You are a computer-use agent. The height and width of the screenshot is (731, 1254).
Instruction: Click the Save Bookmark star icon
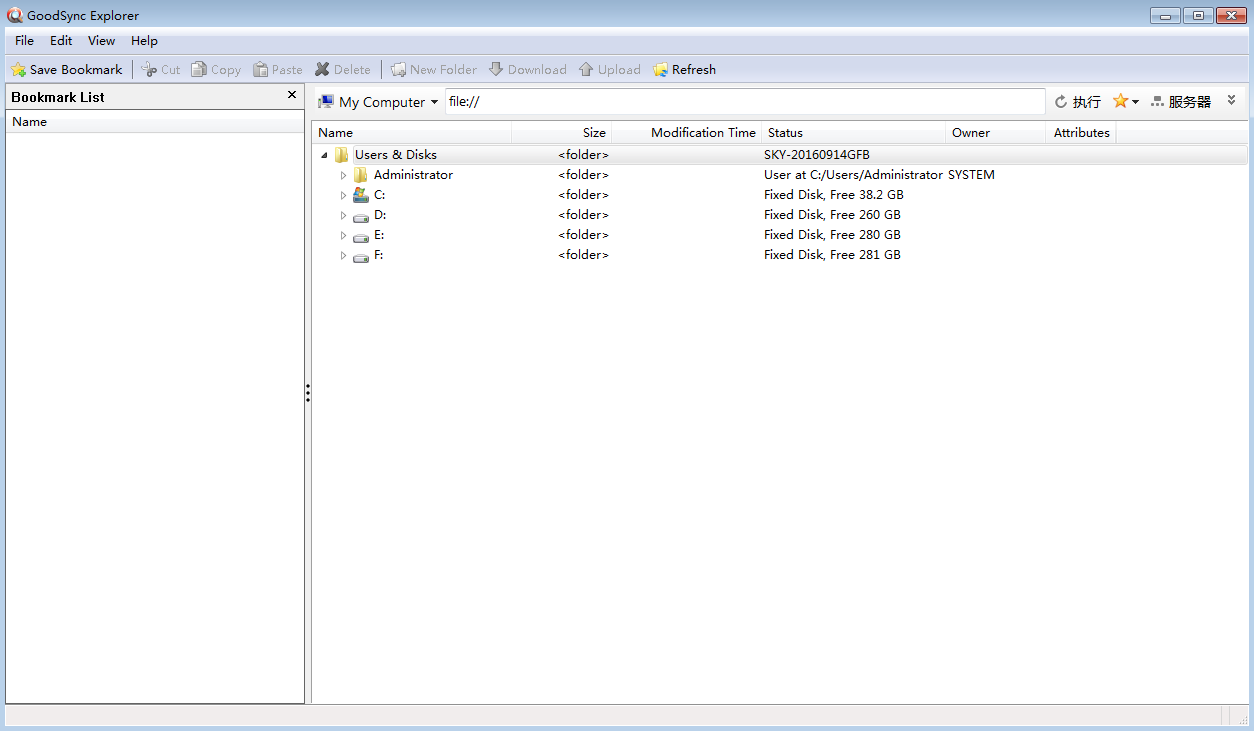click(18, 70)
